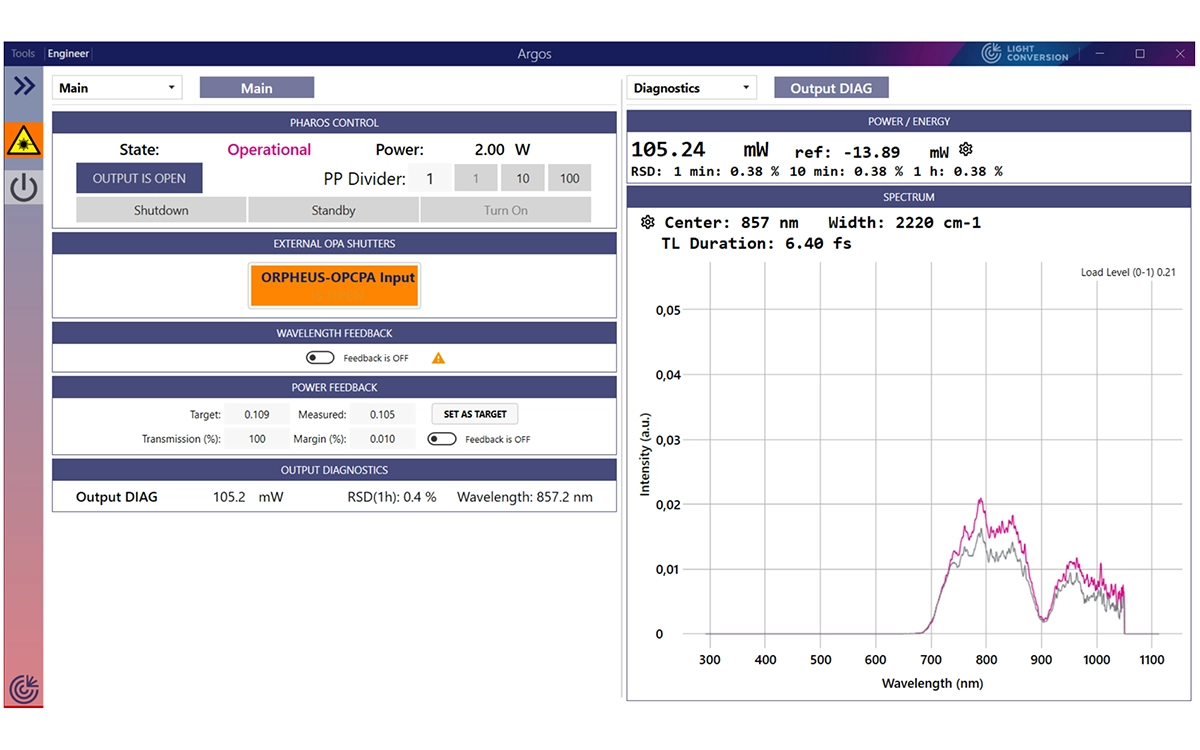The image size is (1200, 750).
Task: Toggle the Power Feedback switch
Action: pyautogui.click(x=442, y=439)
